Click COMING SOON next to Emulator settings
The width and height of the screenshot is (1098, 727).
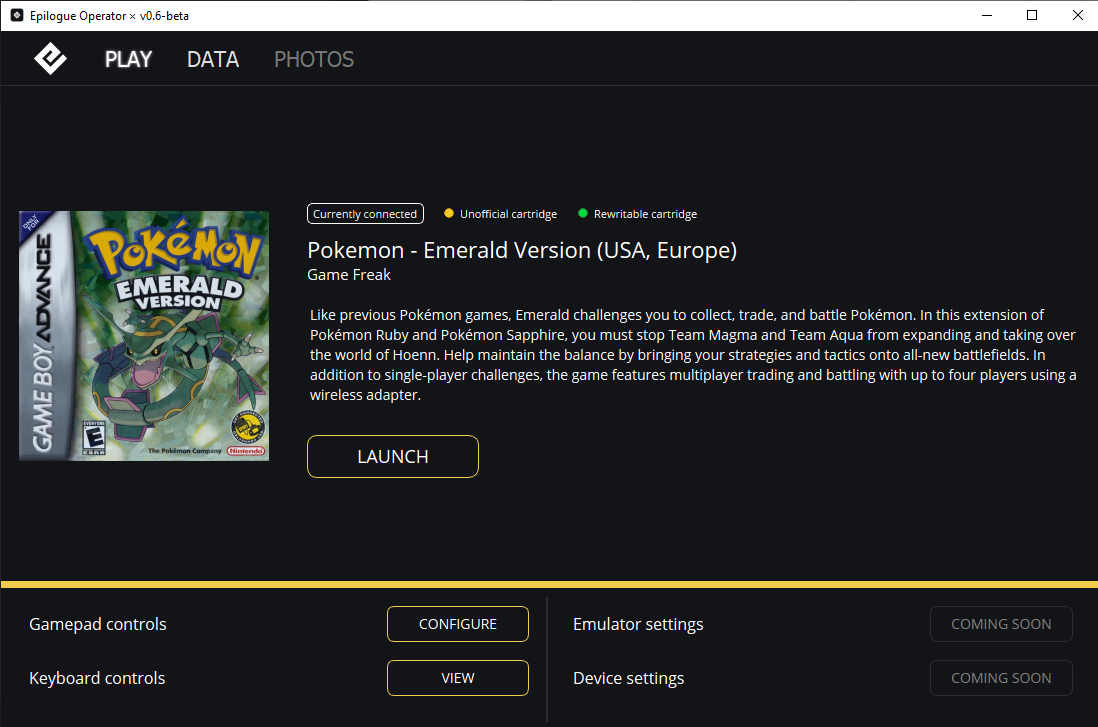point(1001,624)
